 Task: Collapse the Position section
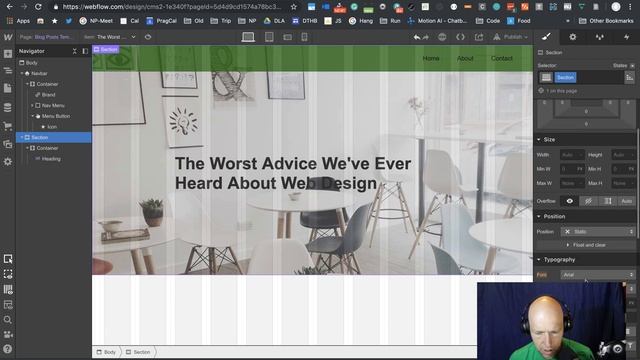[x=539, y=216]
